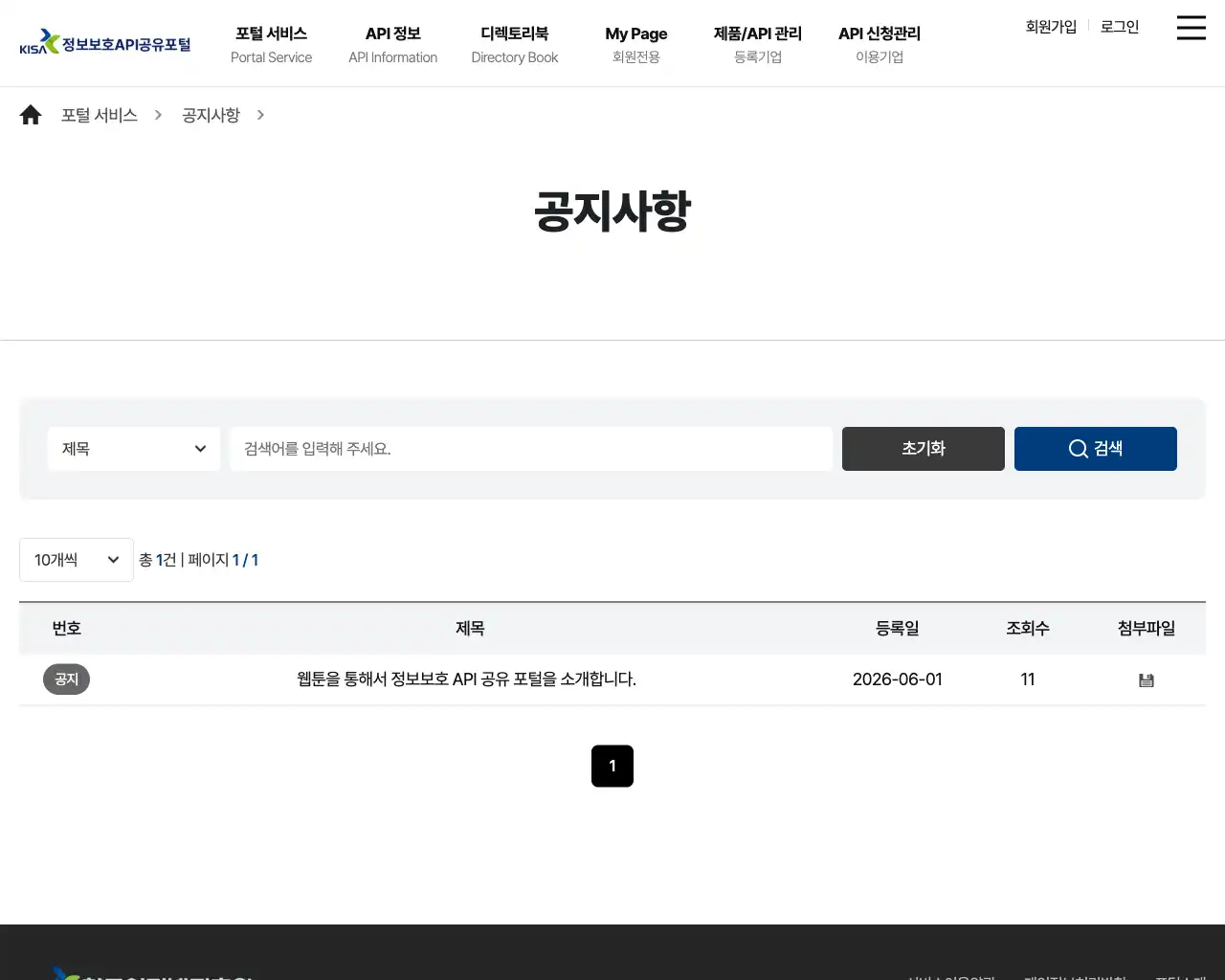Open the 웹툰을 통해서 notice title
Viewport: 1225px width, 980px height.
(466, 679)
